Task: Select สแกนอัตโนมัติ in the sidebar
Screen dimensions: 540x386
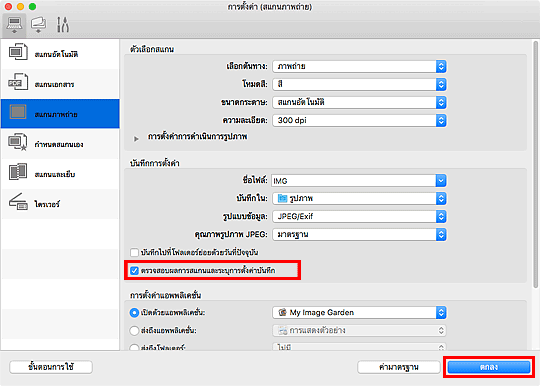Action: (x=60, y=54)
